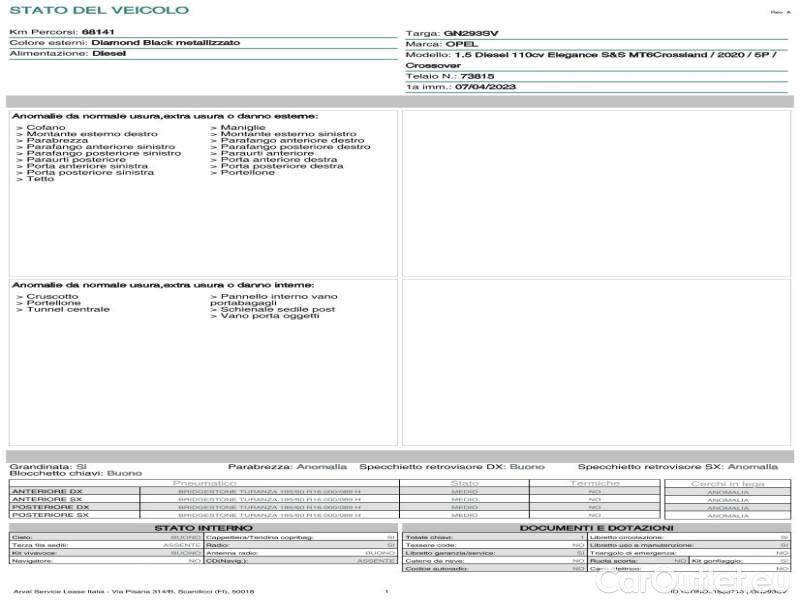Click the 'Termiche' column header

click(594, 483)
